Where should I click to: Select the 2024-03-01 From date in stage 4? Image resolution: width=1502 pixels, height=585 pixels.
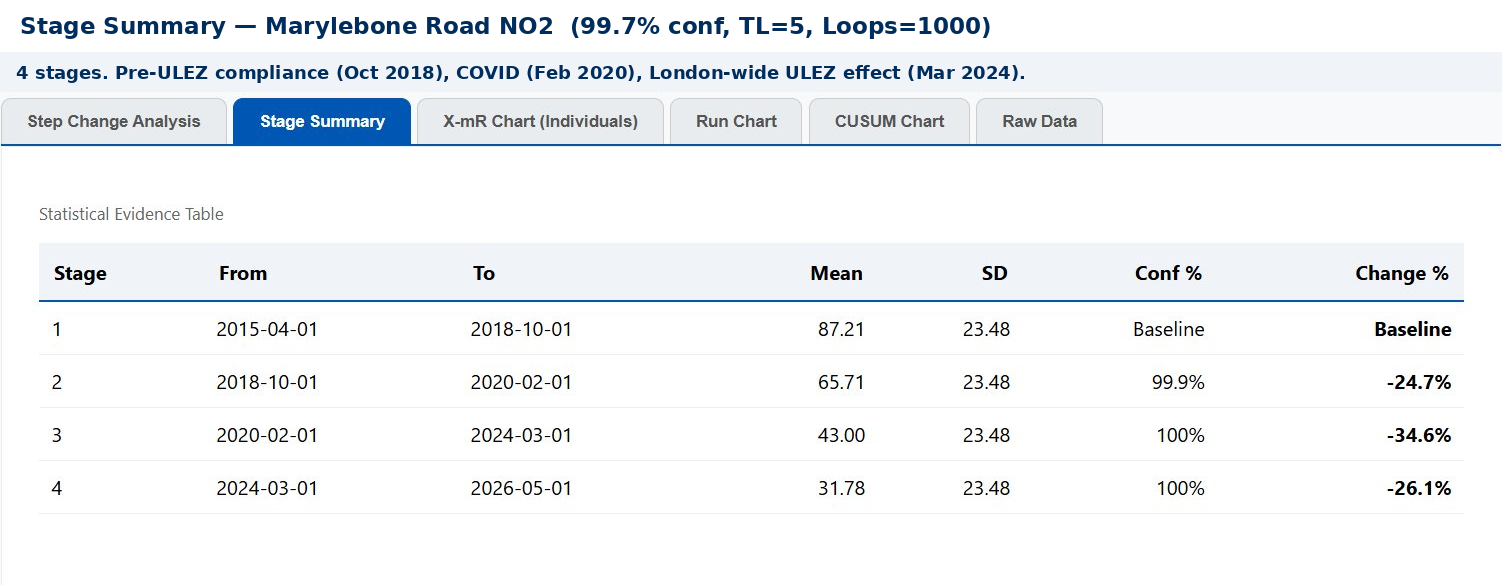pos(267,488)
